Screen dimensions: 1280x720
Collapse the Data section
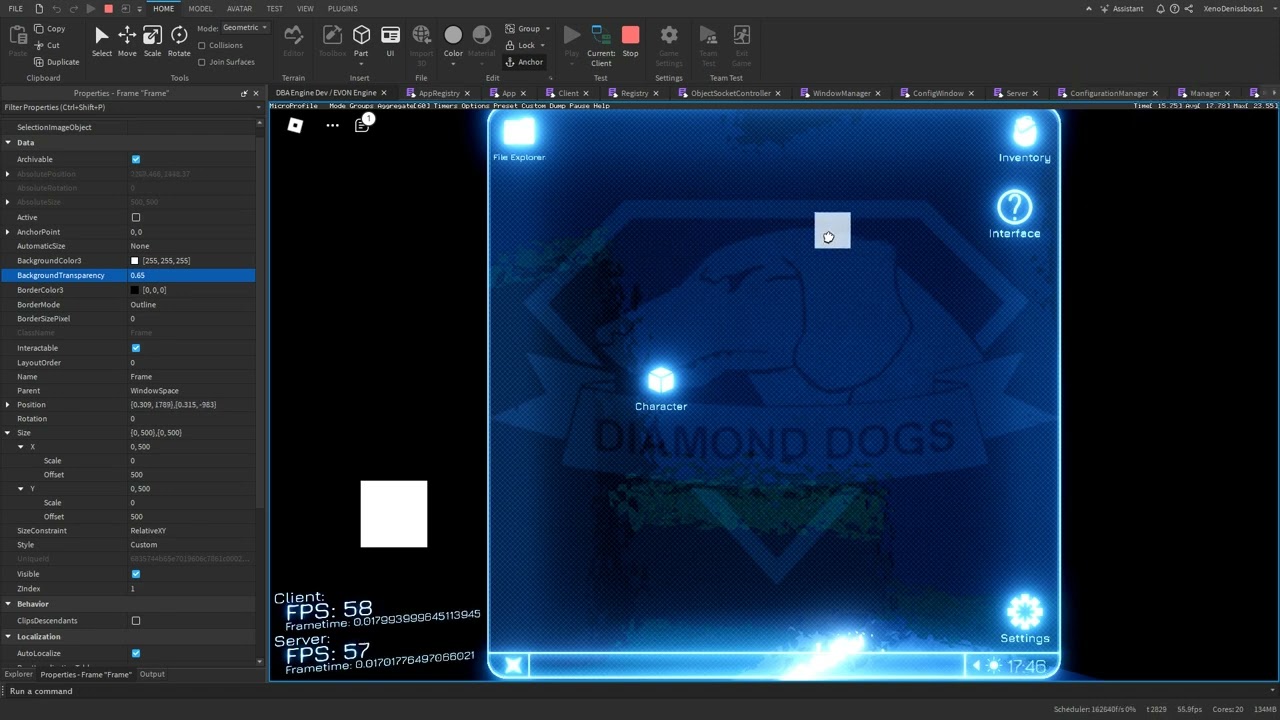8,143
